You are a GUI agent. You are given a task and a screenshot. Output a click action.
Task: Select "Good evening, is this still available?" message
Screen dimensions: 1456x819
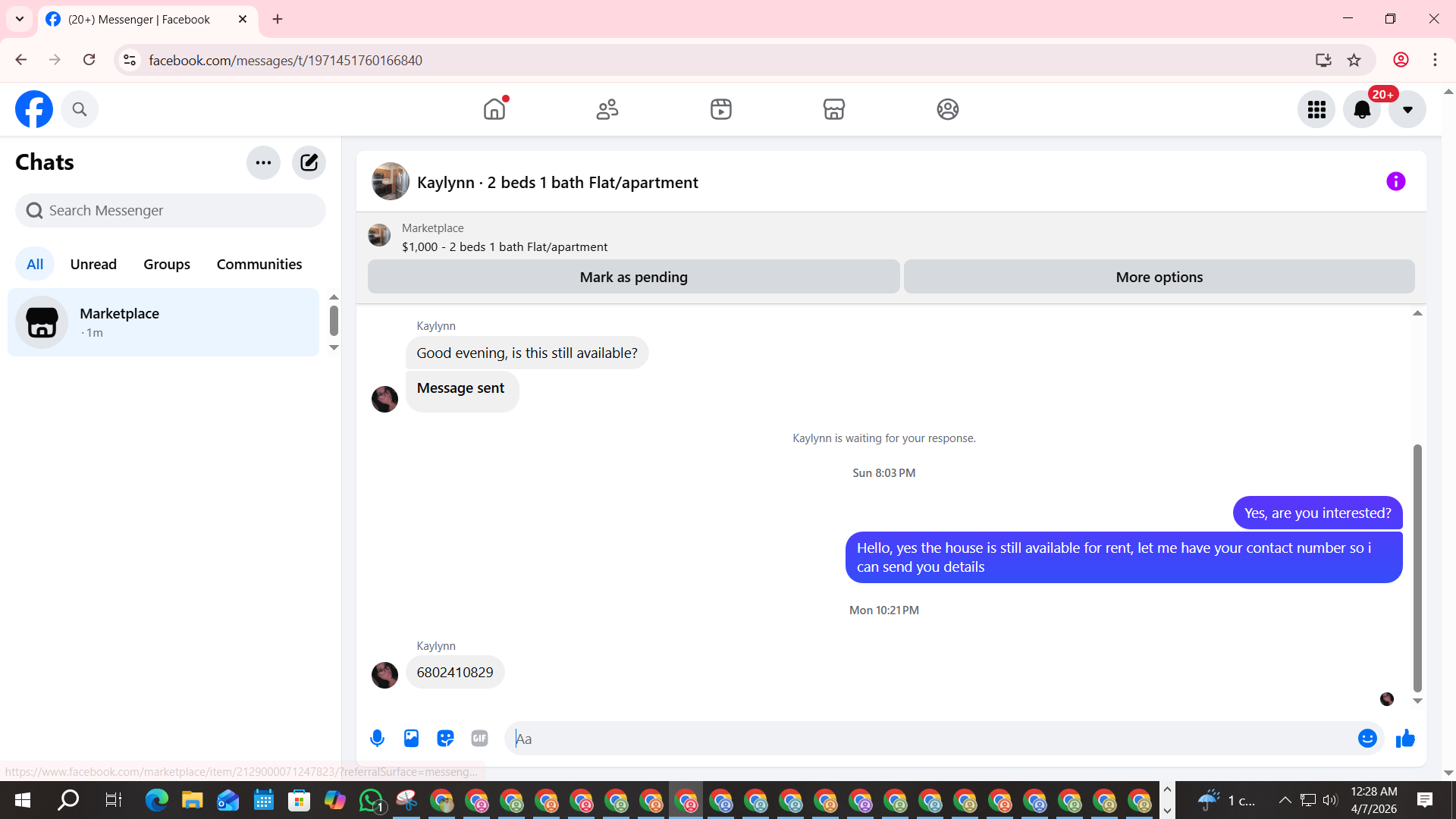[x=527, y=353]
